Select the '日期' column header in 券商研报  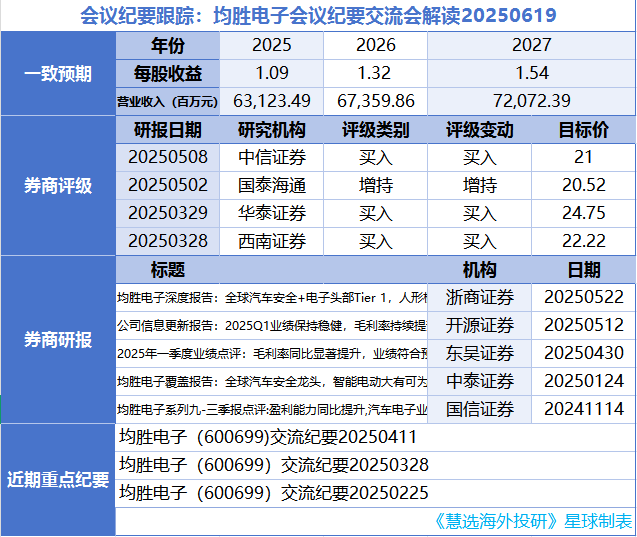point(583,270)
